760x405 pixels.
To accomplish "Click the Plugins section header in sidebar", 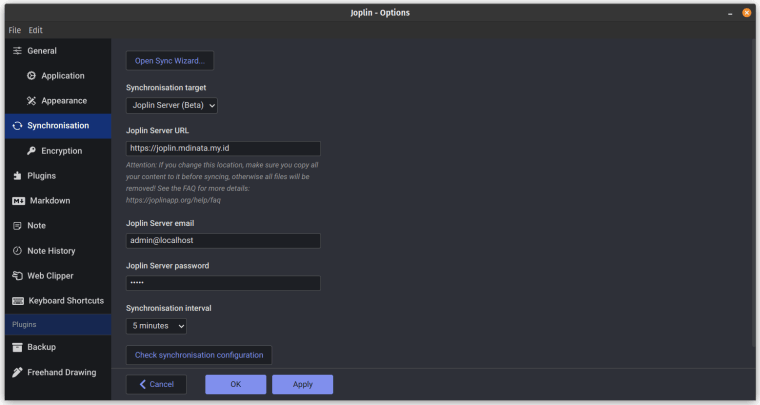I will [x=58, y=325].
